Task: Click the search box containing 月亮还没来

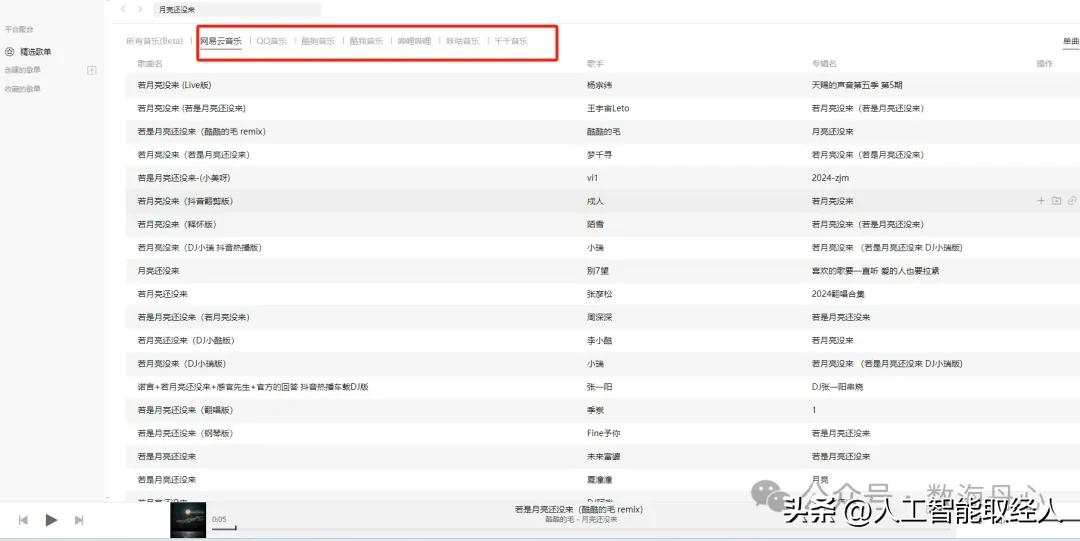Action: [x=236, y=10]
